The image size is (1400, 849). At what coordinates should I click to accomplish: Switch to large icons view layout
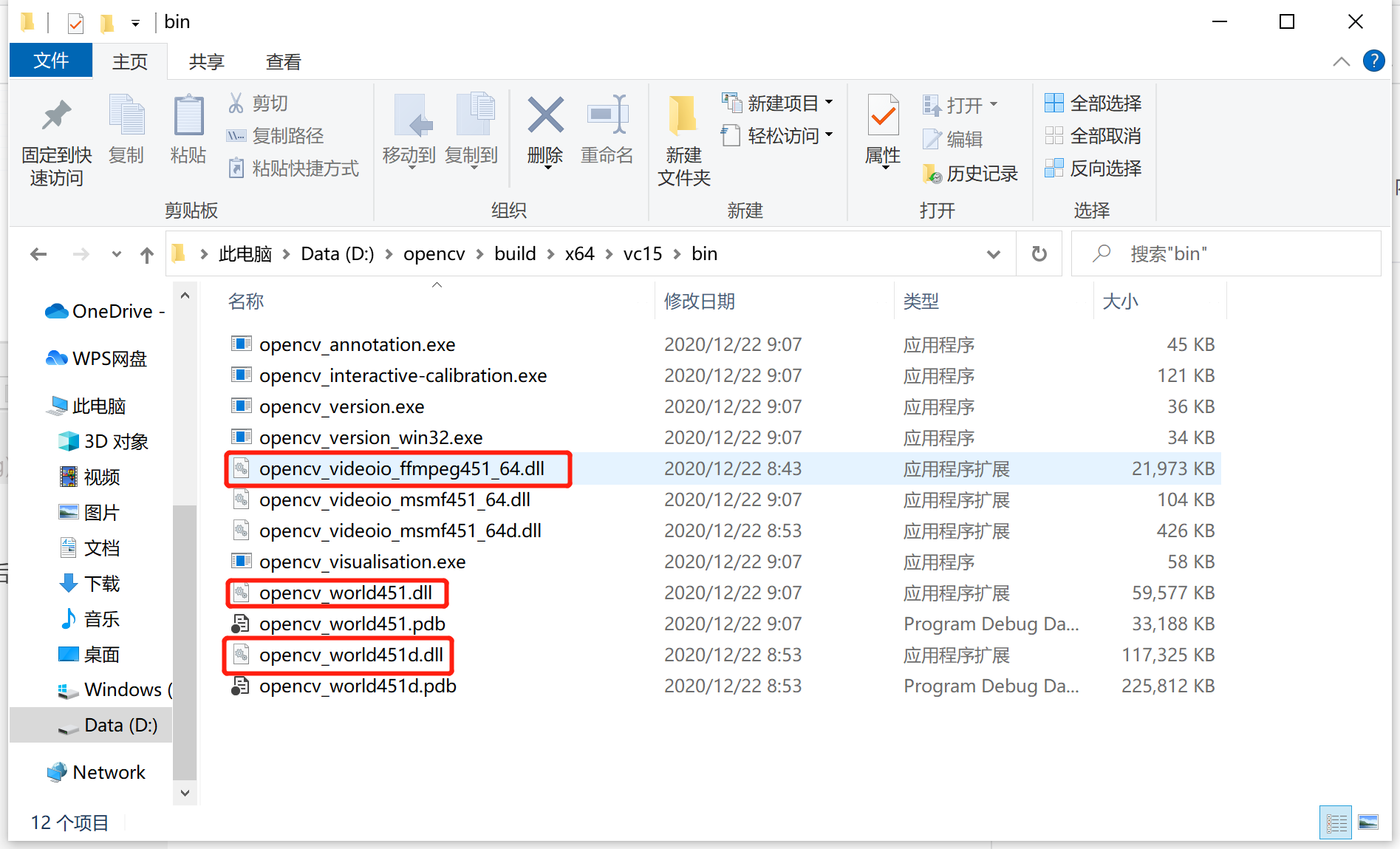coord(1368,822)
